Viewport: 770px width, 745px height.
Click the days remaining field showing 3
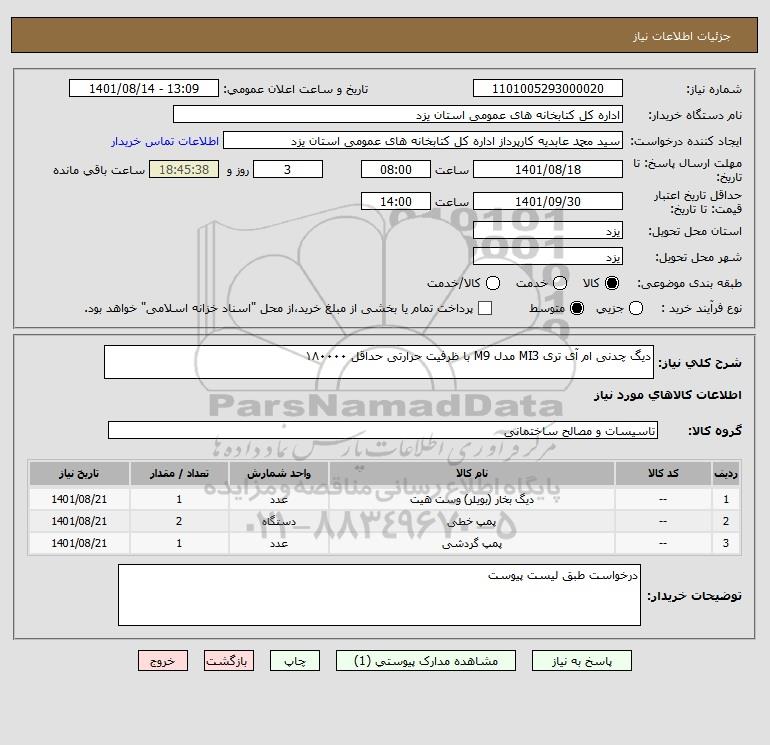coord(288,169)
